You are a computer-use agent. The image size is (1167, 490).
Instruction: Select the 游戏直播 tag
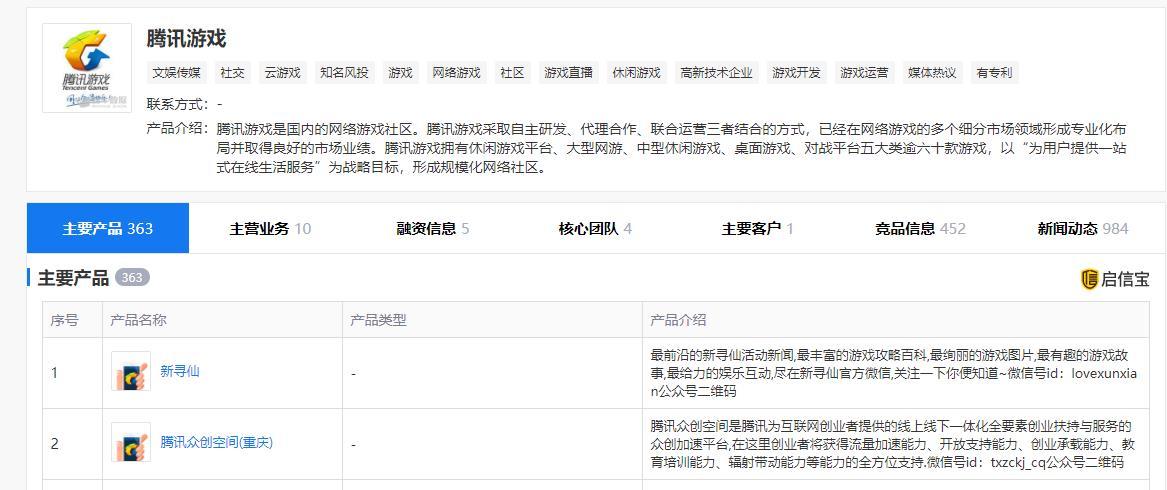click(569, 72)
